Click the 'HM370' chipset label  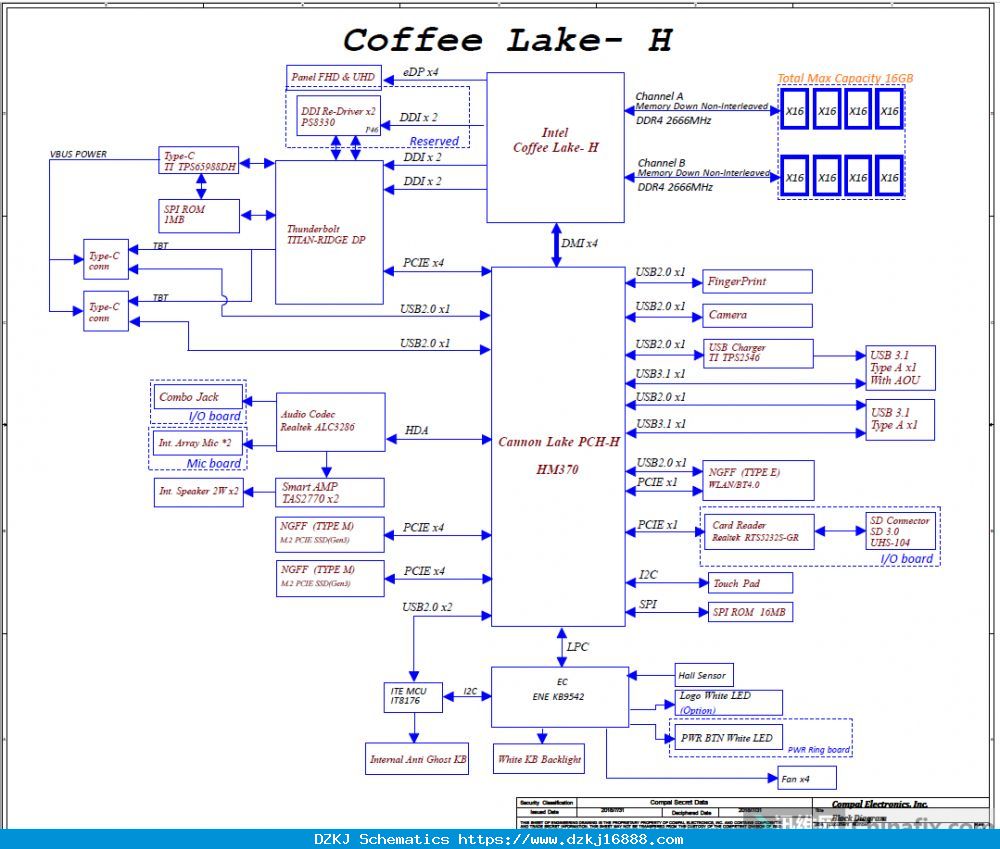tap(557, 469)
